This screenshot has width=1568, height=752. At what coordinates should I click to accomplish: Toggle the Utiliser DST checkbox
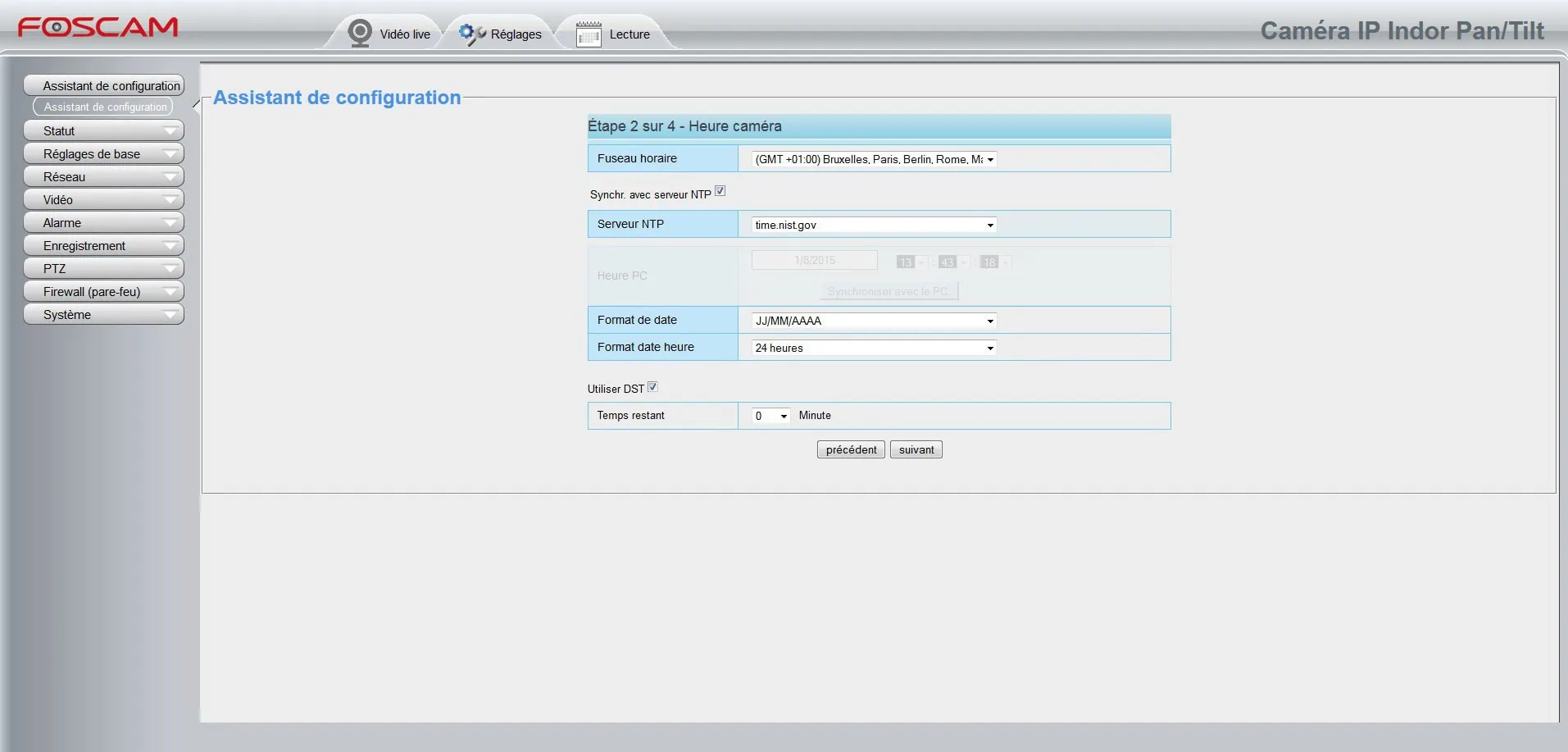[652, 387]
